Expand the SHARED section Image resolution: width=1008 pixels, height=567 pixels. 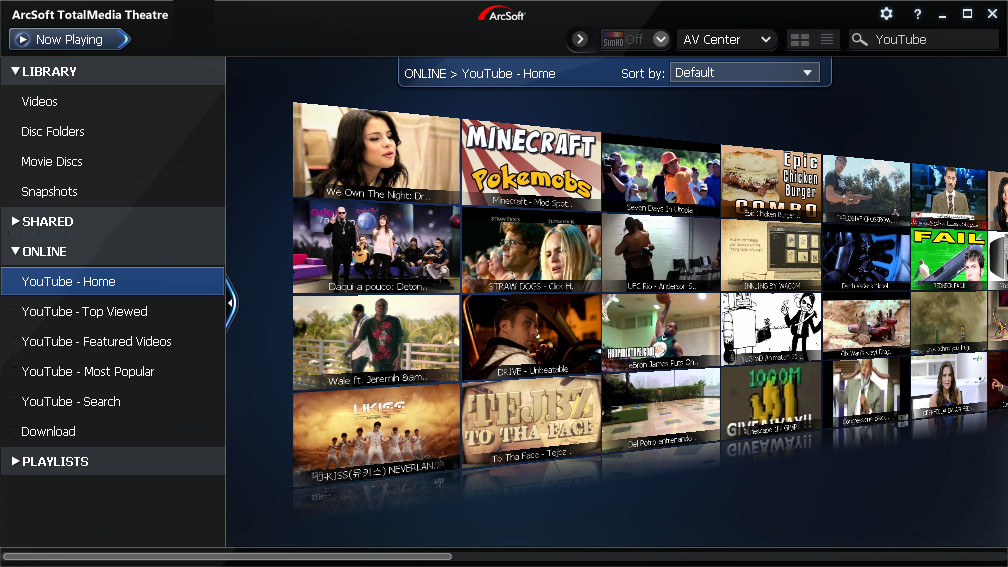[47, 221]
